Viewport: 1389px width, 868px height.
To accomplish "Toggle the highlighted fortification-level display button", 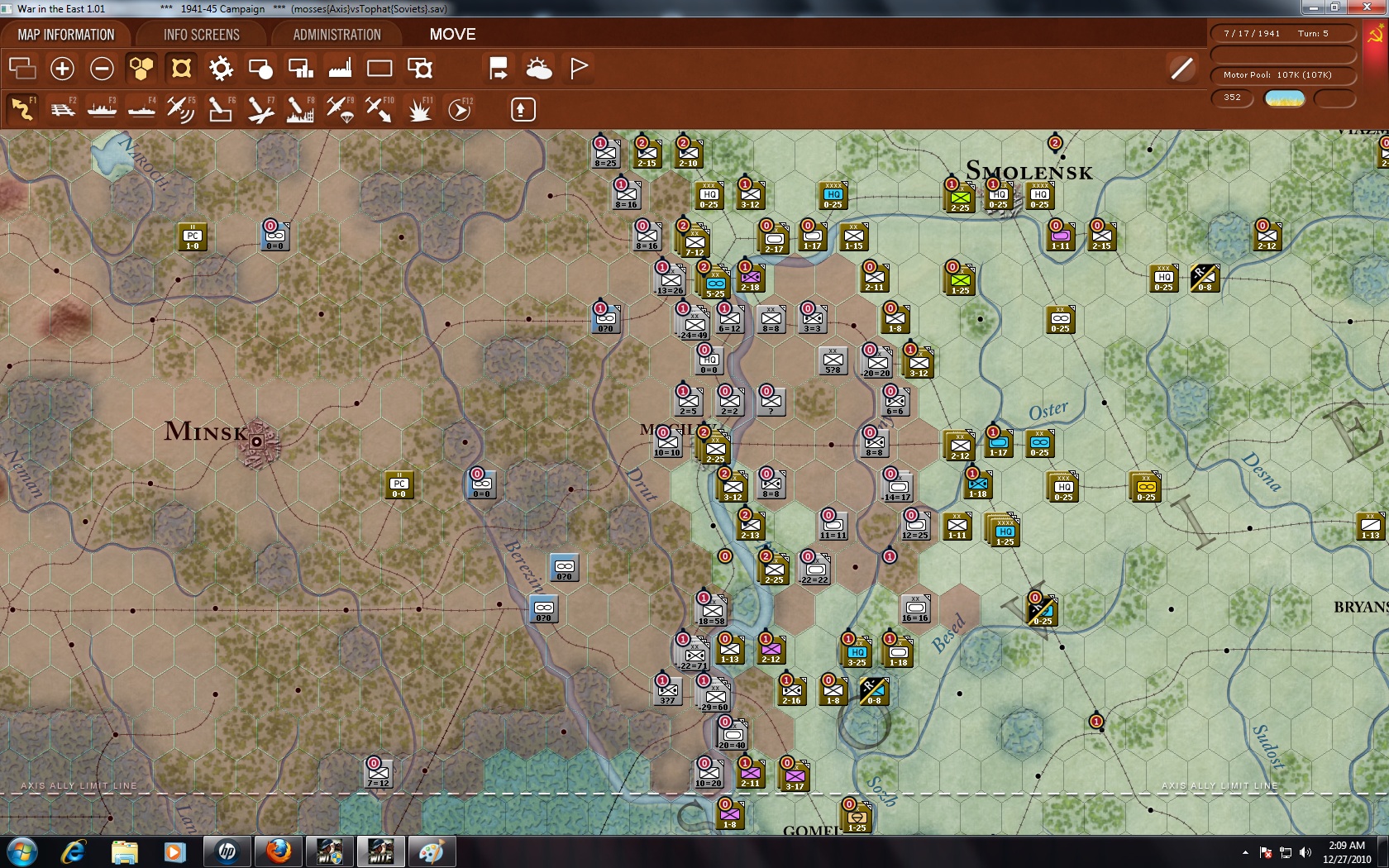I will coord(181,69).
